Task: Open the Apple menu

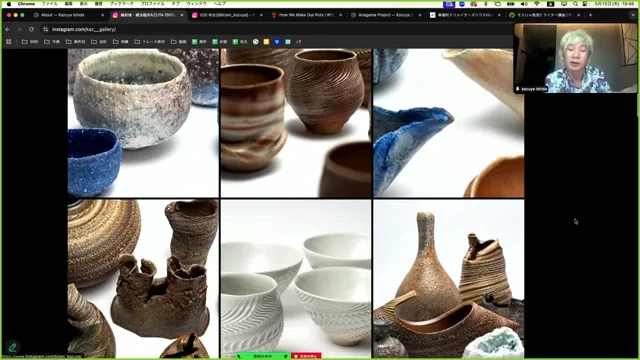Action: [9, 4]
